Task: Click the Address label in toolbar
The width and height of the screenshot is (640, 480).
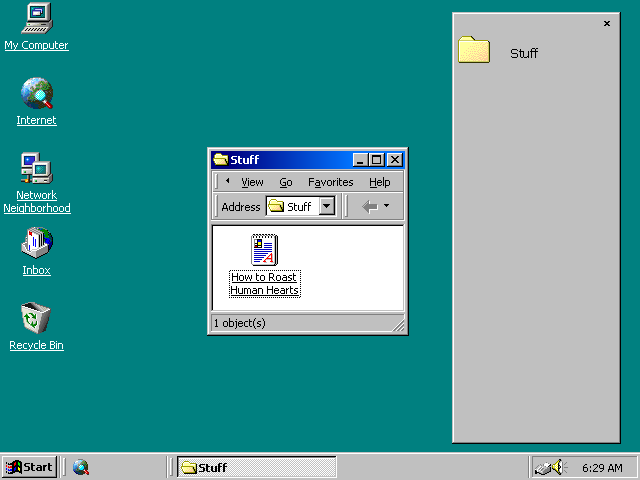Action: pos(241,207)
